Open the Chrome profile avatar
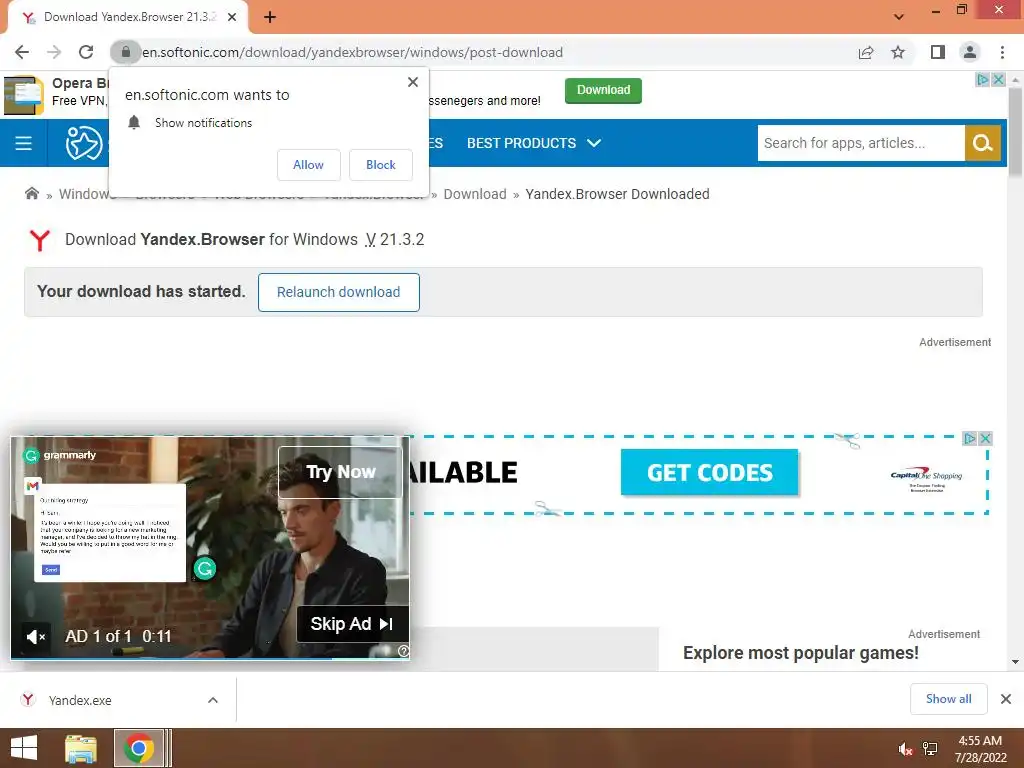The image size is (1024, 768). click(x=970, y=52)
